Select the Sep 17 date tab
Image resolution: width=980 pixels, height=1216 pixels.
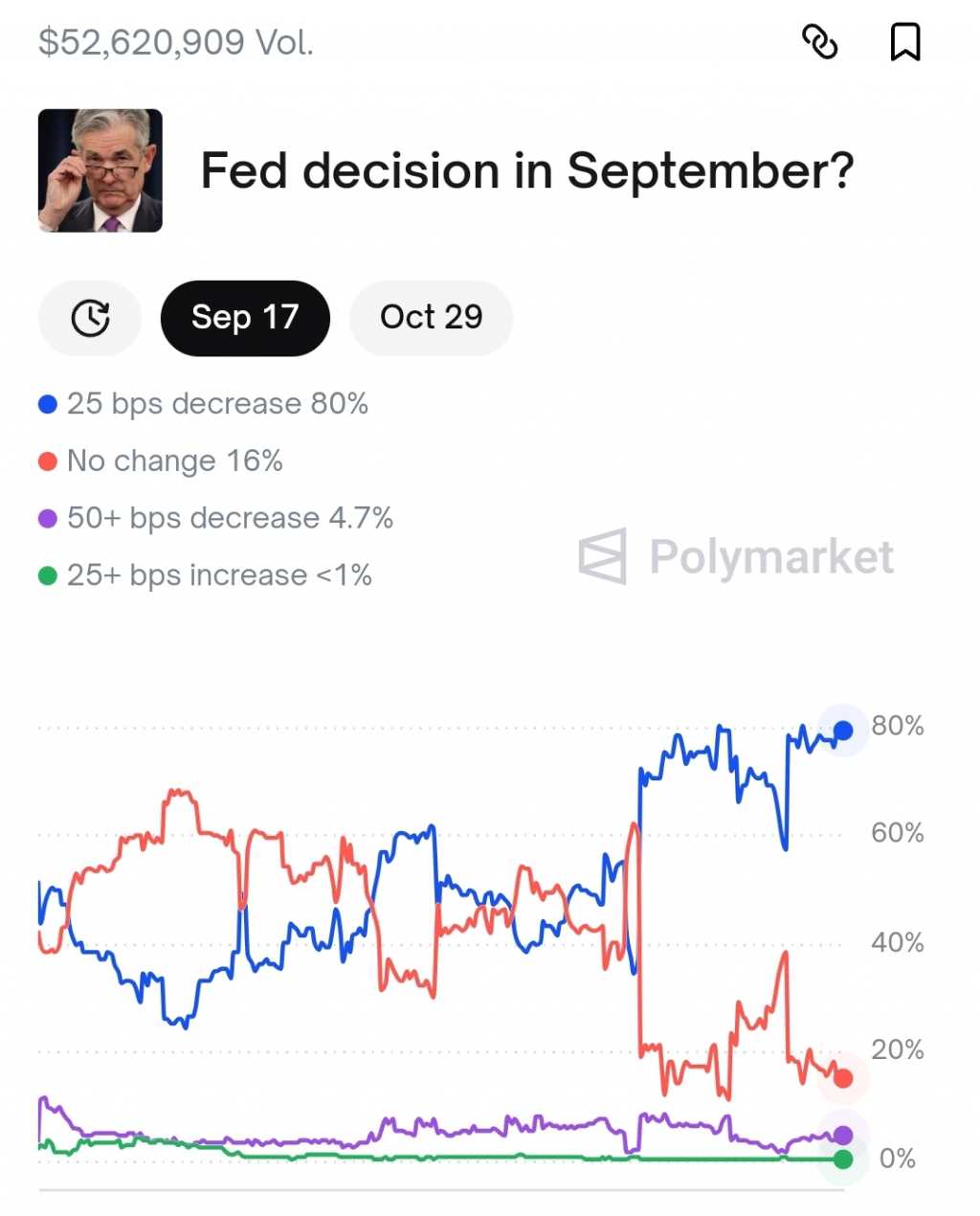(245, 318)
